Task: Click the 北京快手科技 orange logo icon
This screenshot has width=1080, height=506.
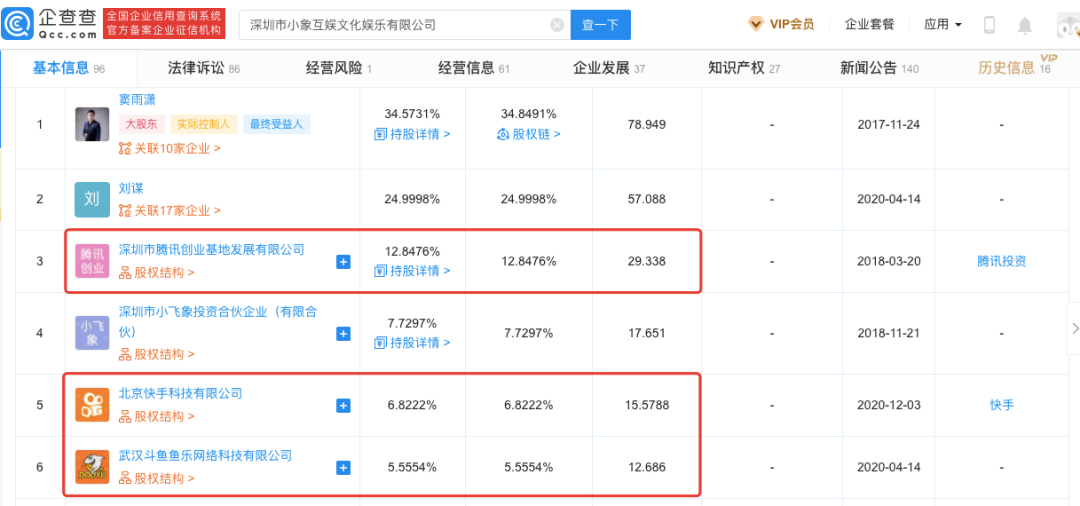Action: [x=92, y=405]
